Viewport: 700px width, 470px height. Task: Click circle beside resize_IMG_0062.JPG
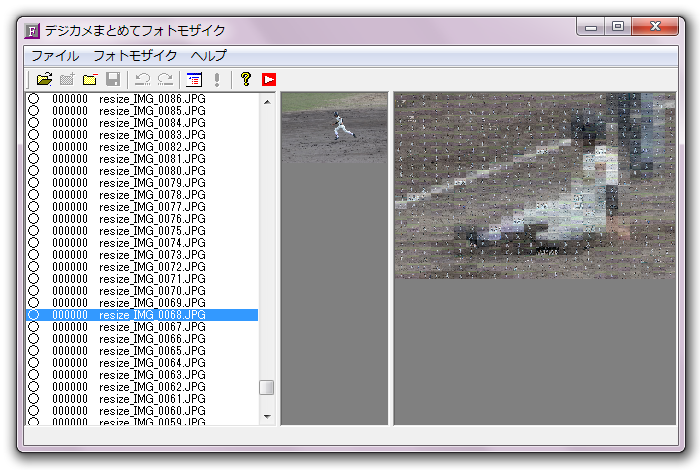pos(33,387)
